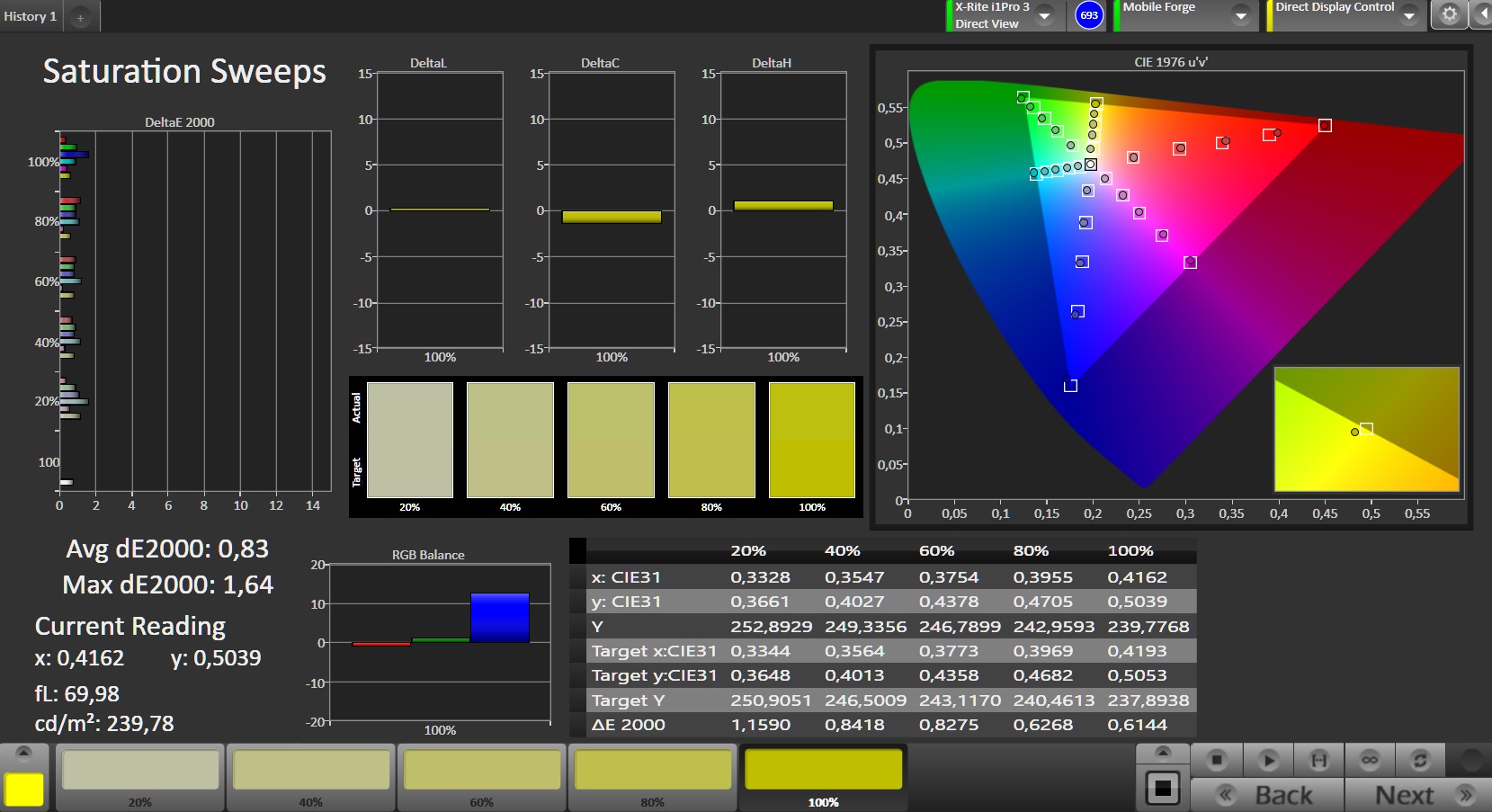
Task: Switch to the History 1 tab
Action: click(31, 16)
